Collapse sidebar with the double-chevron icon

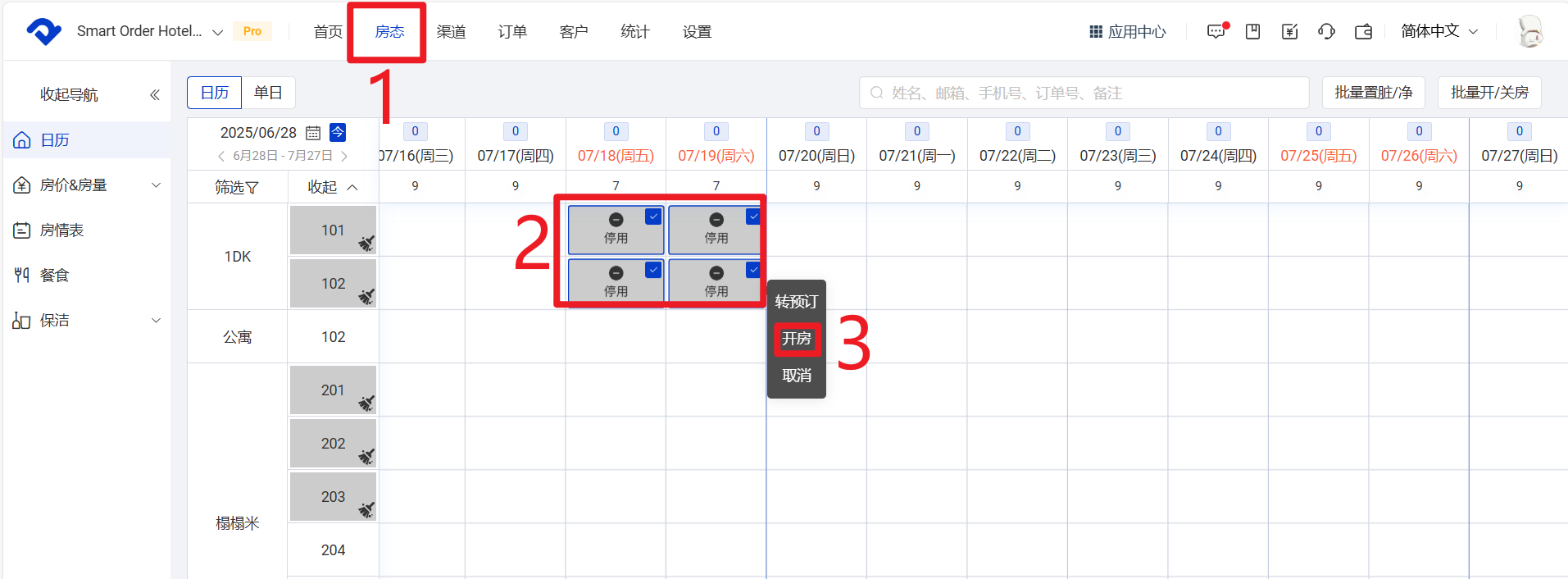(155, 95)
